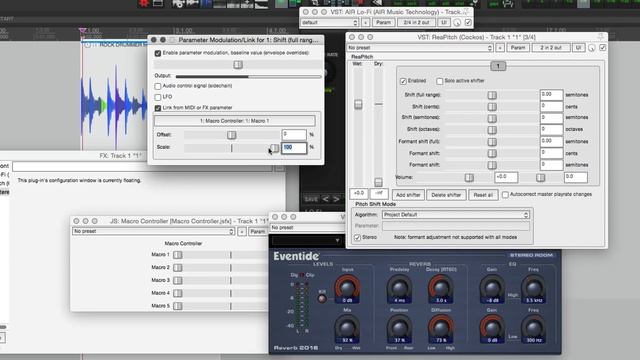Screen dimensions: 640x360
Task: Toggle AIR Lo-Fi bypass checkbox
Action: (x=468, y=23)
